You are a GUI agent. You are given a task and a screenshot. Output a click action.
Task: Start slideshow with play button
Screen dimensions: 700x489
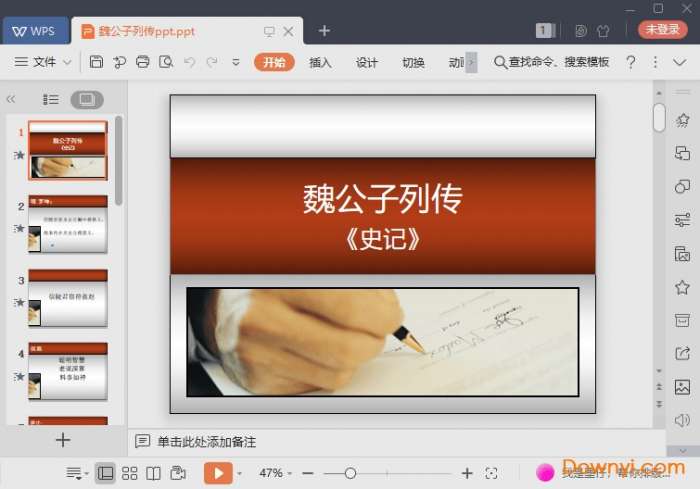[x=218, y=473]
